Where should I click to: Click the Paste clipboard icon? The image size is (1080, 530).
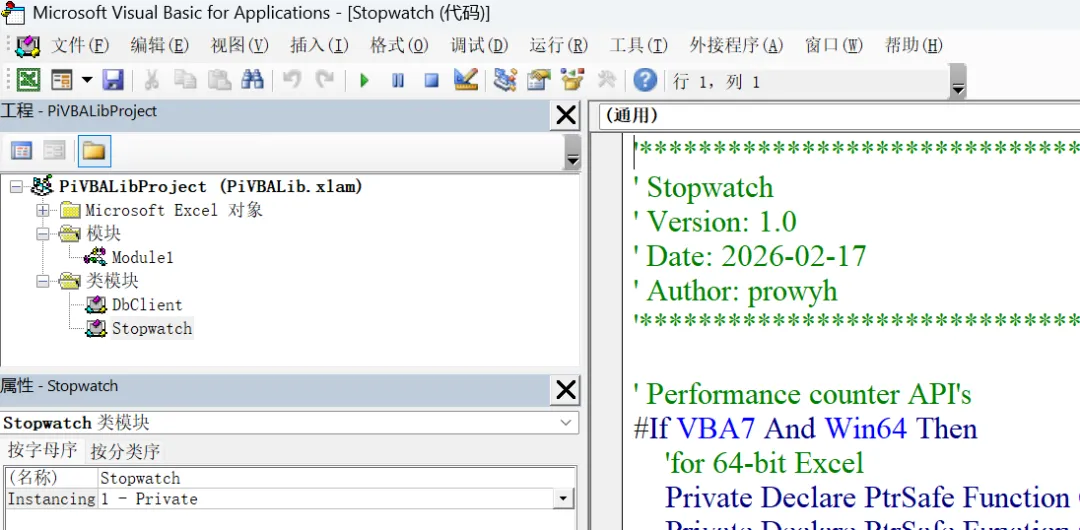pos(219,80)
